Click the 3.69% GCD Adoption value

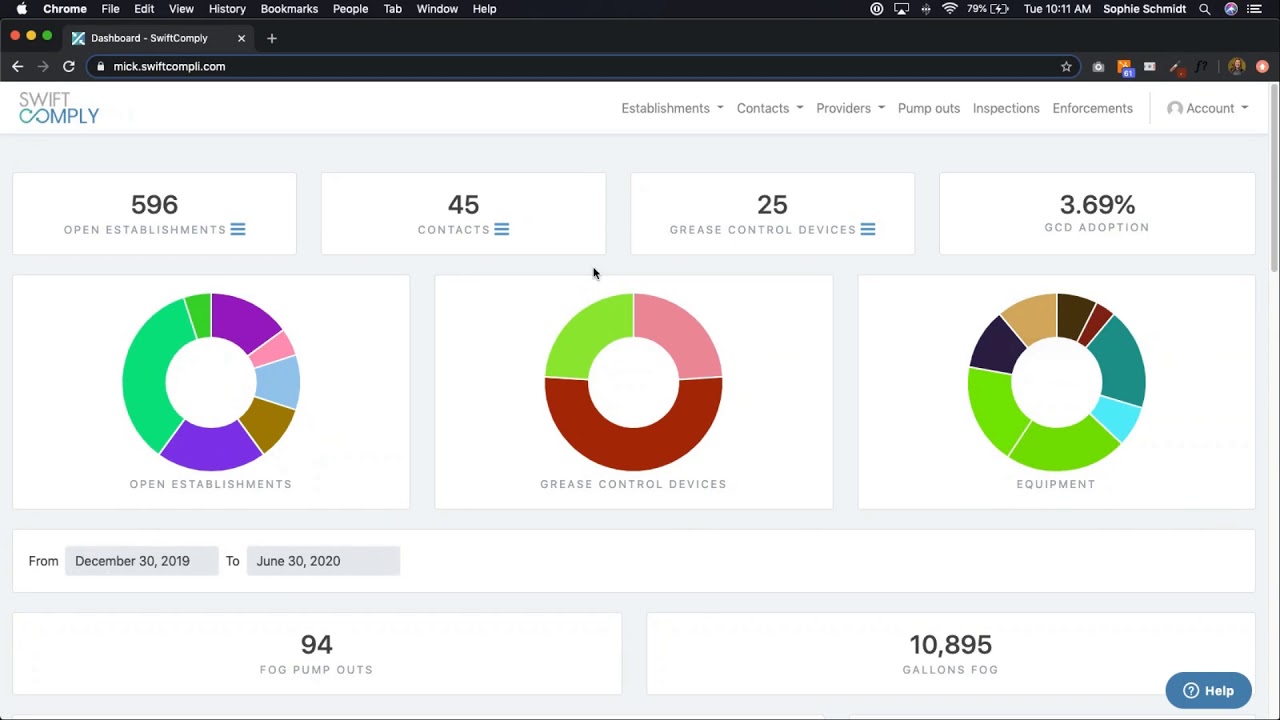pyautogui.click(x=1097, y=204)
